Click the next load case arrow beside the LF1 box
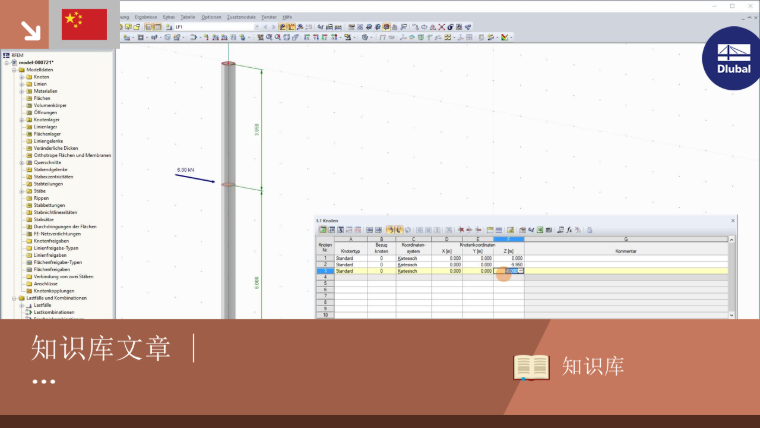 [x=273, y=27]
